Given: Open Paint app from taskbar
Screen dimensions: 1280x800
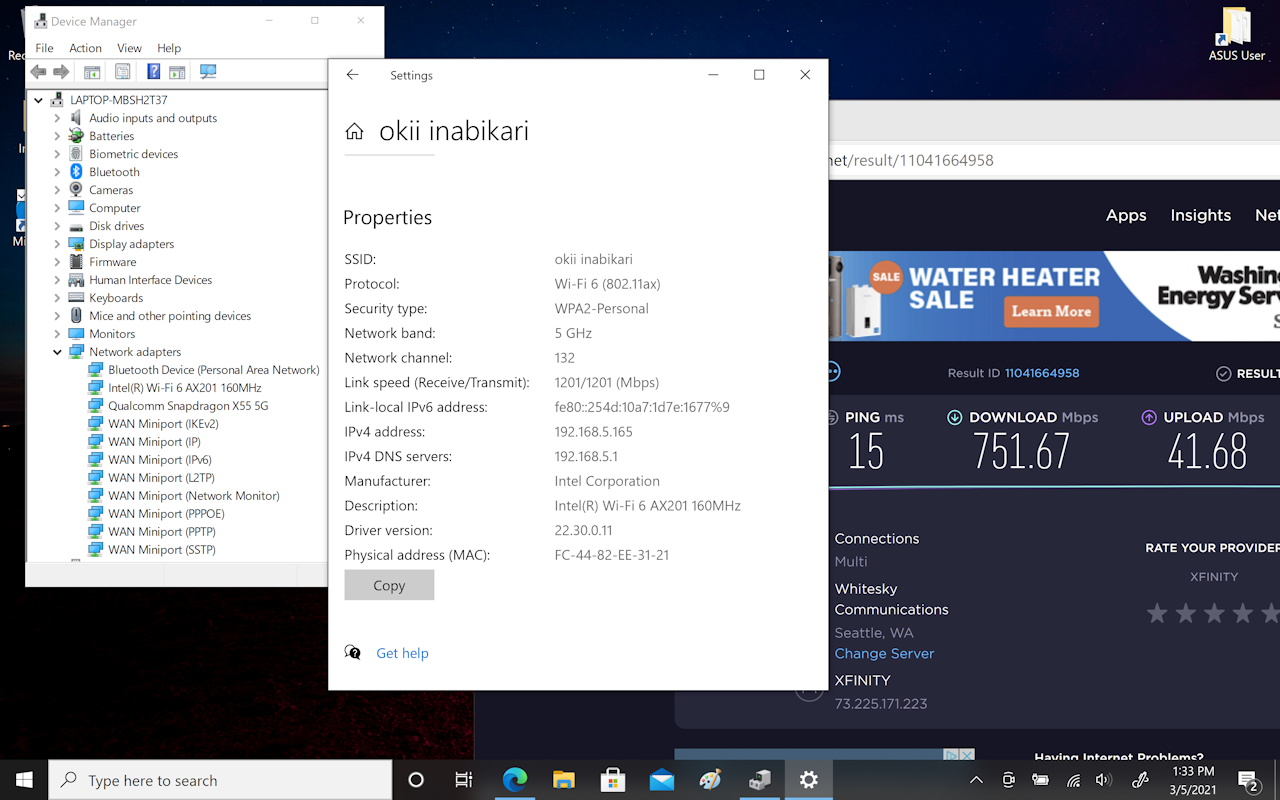Looking at the screenshot, I should click(x=710, y=780).
